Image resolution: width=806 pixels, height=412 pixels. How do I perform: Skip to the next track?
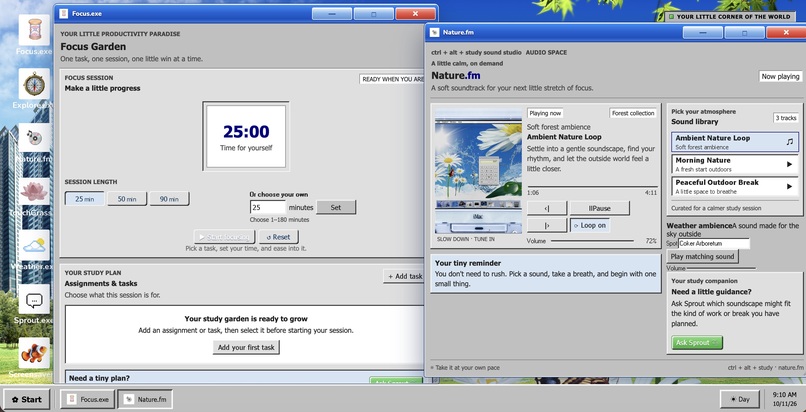[x=547, y=225]
